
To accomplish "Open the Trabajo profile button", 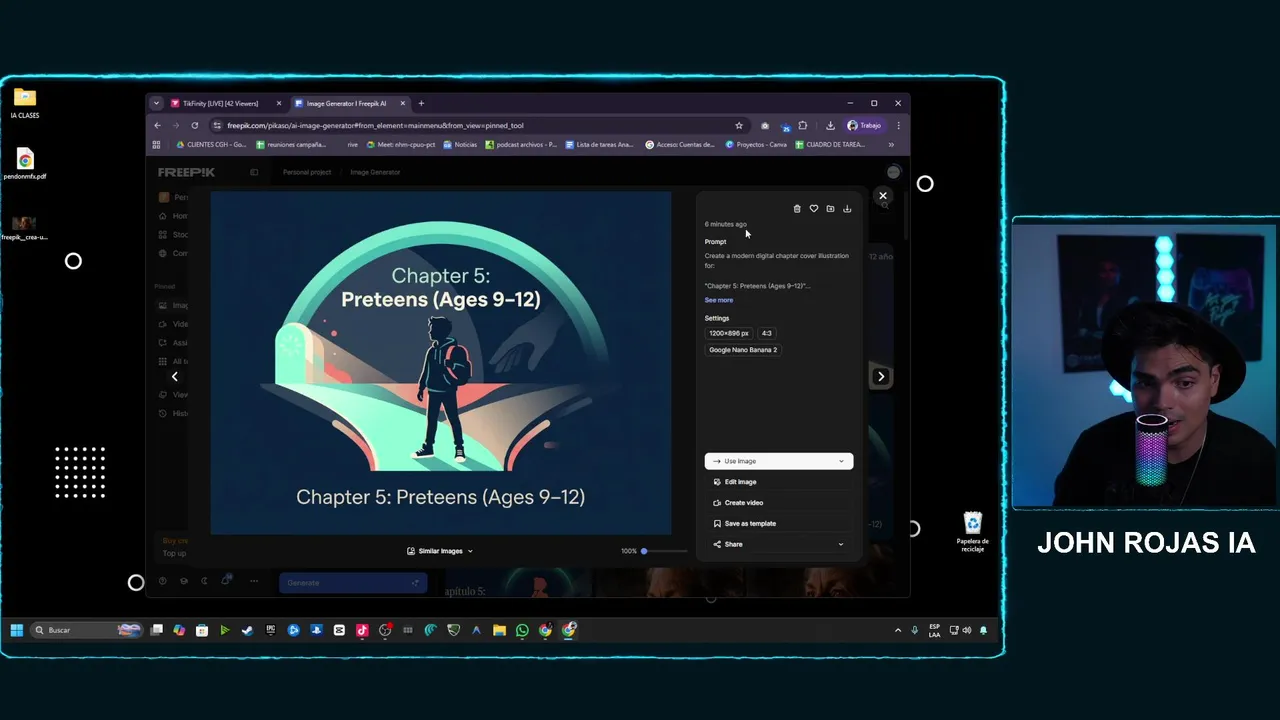I will tap(865, 125).
